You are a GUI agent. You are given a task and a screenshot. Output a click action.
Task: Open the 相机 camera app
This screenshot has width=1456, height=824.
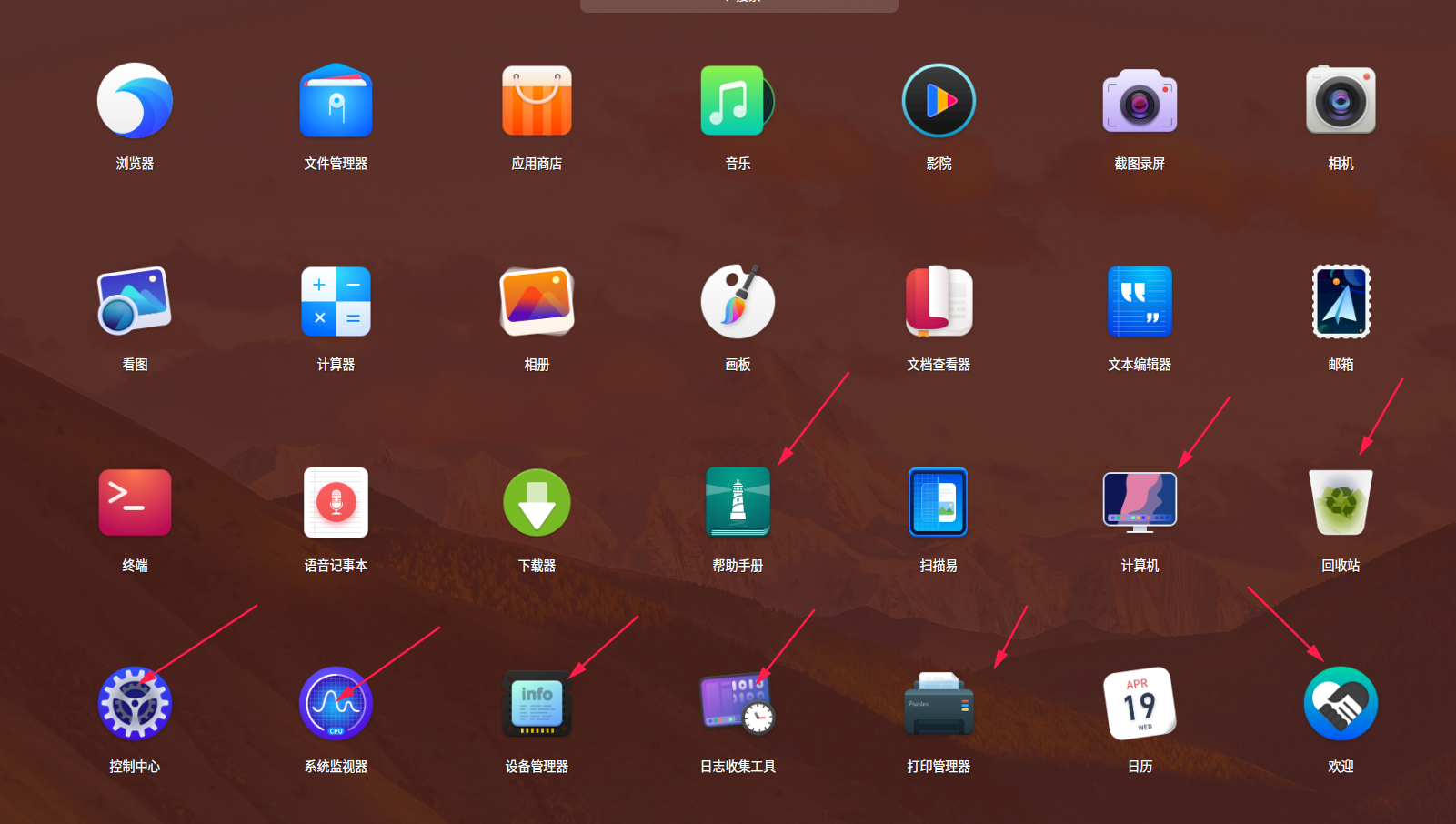pos(1341,100)
